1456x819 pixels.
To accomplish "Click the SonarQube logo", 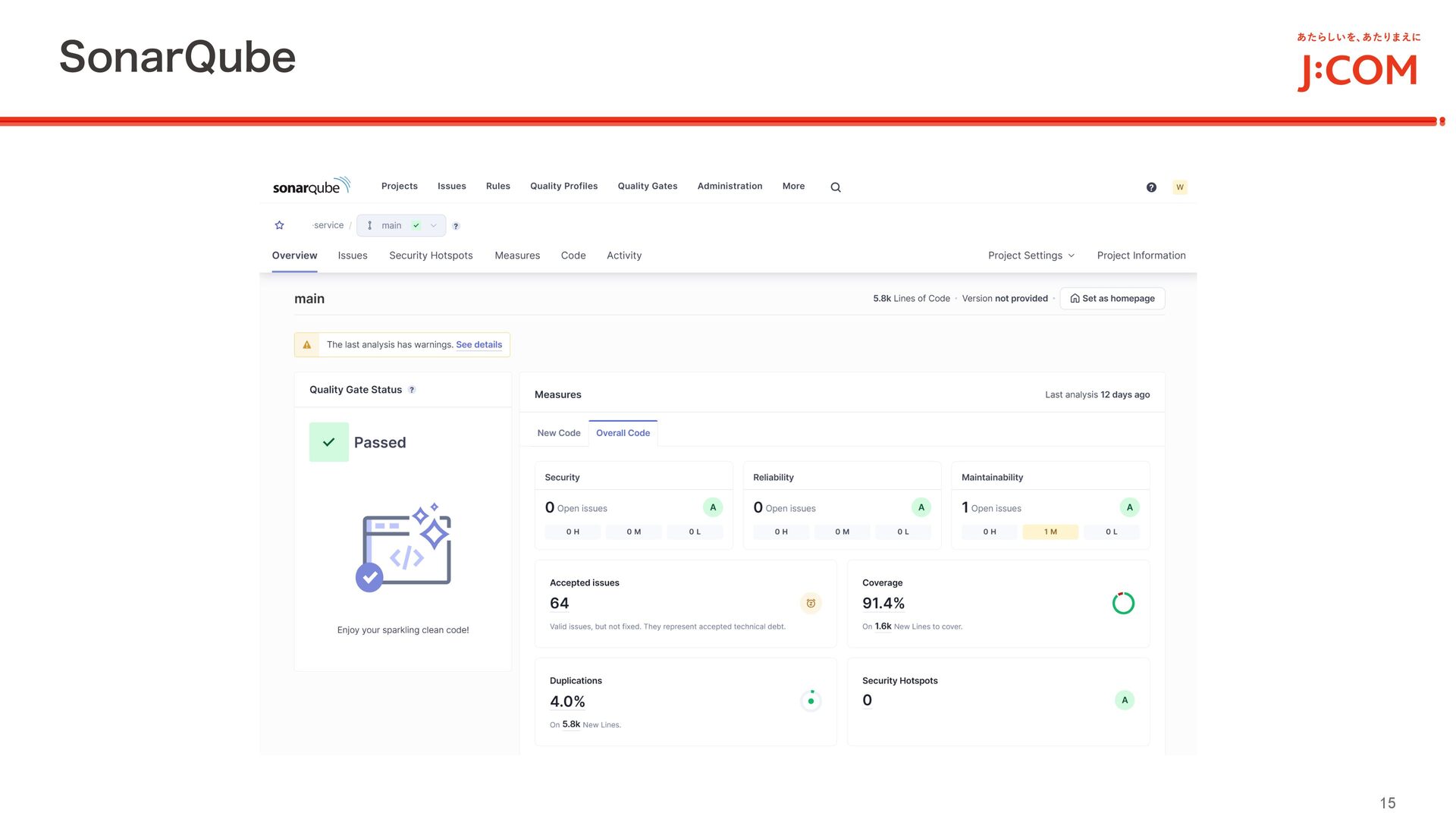I will [x=311, y=187].
